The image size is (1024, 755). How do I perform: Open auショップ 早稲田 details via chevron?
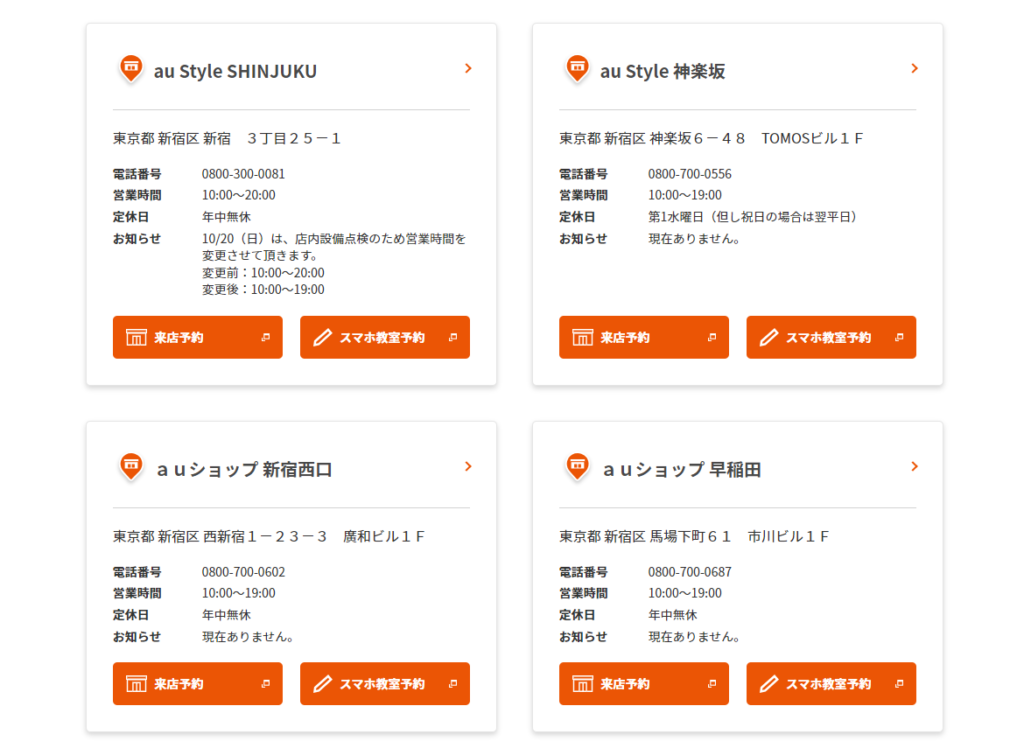914,466
